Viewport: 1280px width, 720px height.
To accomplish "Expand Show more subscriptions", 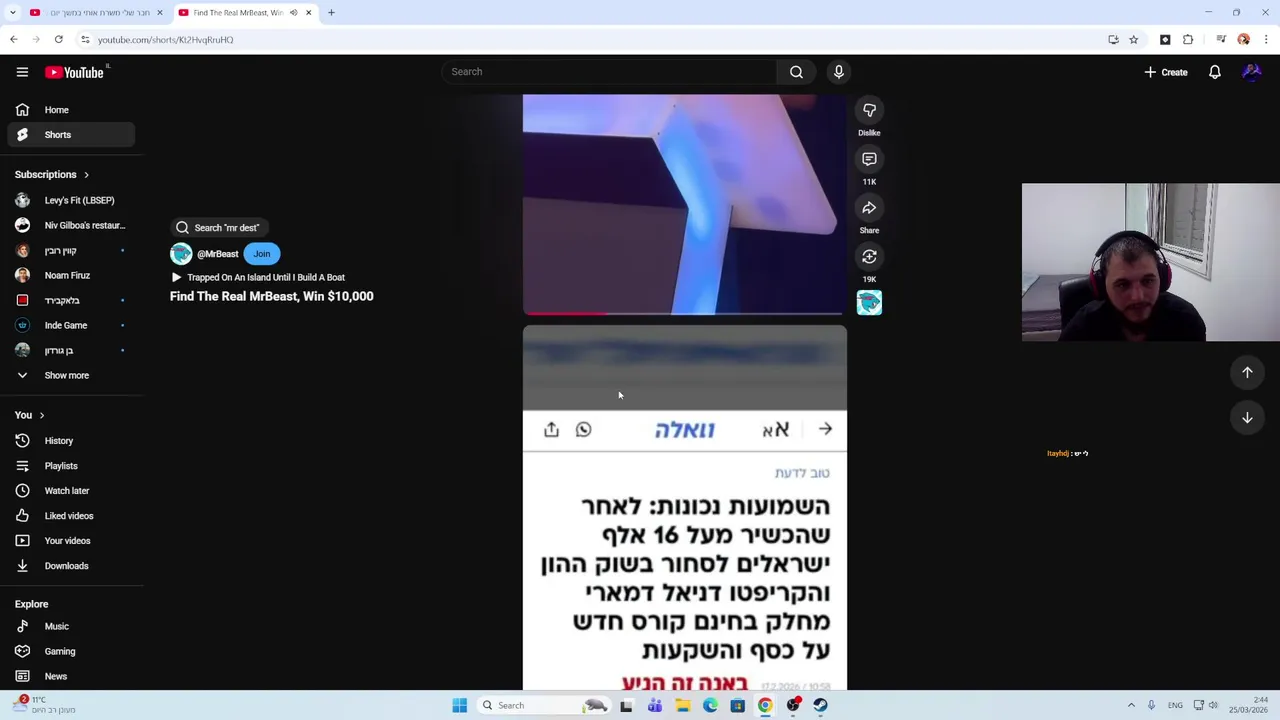I will (x=70, y=375).
